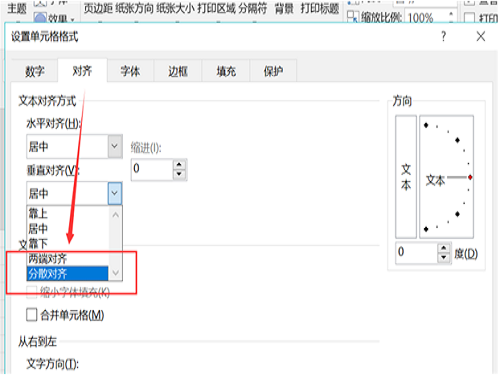Increase the orientation degrees spinner
The image size is (500, 380).
click(444, 248)
